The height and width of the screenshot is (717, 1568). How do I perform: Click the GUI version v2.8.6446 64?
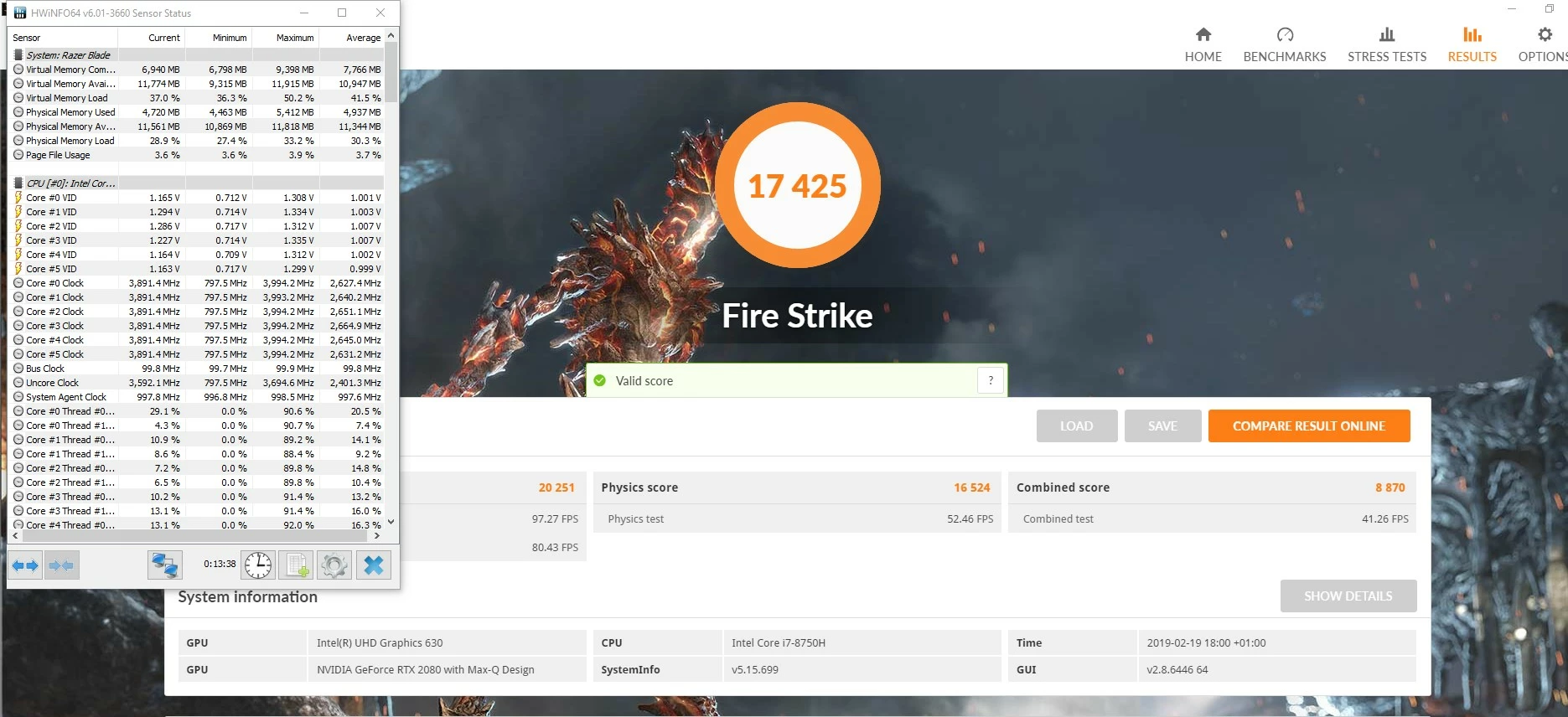pyautogui.click(x=1177, y=669)
